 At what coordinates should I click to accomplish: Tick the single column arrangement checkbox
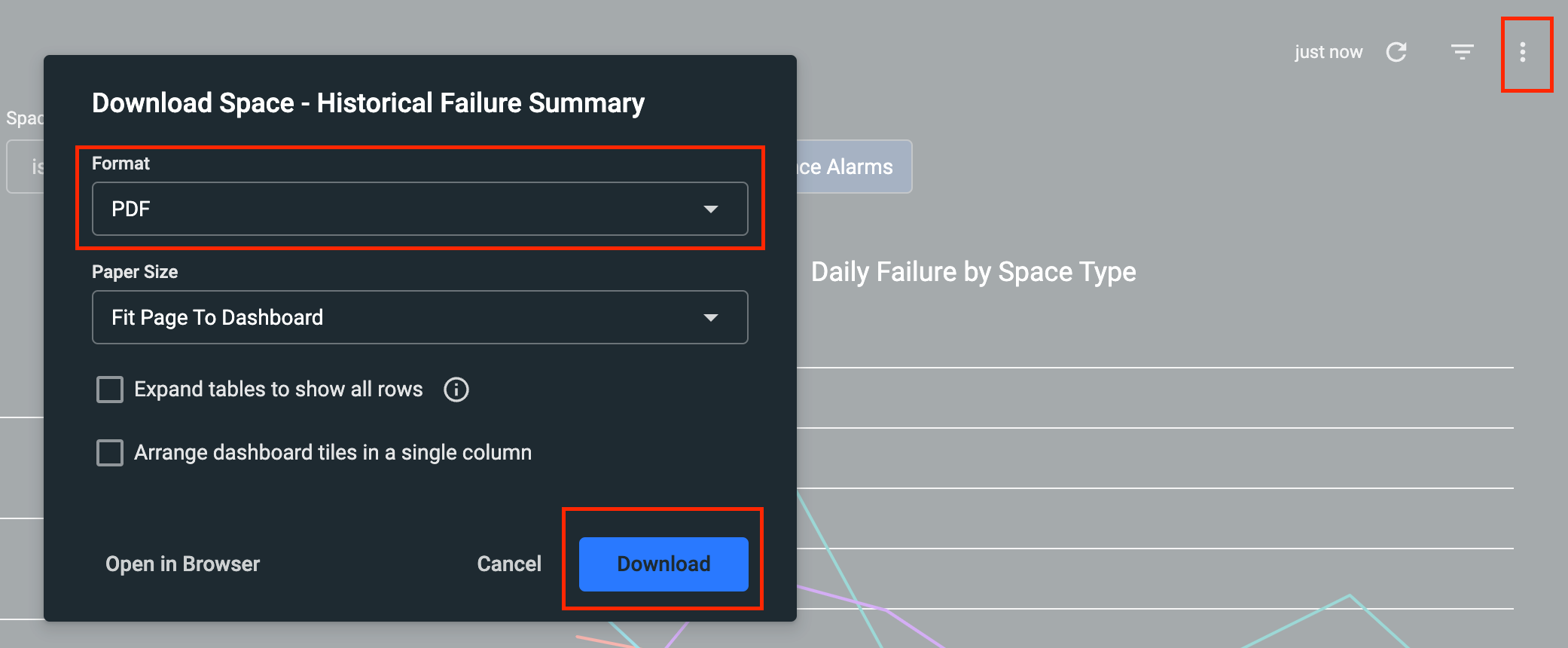pyautogui.click(x=110, y=453)
